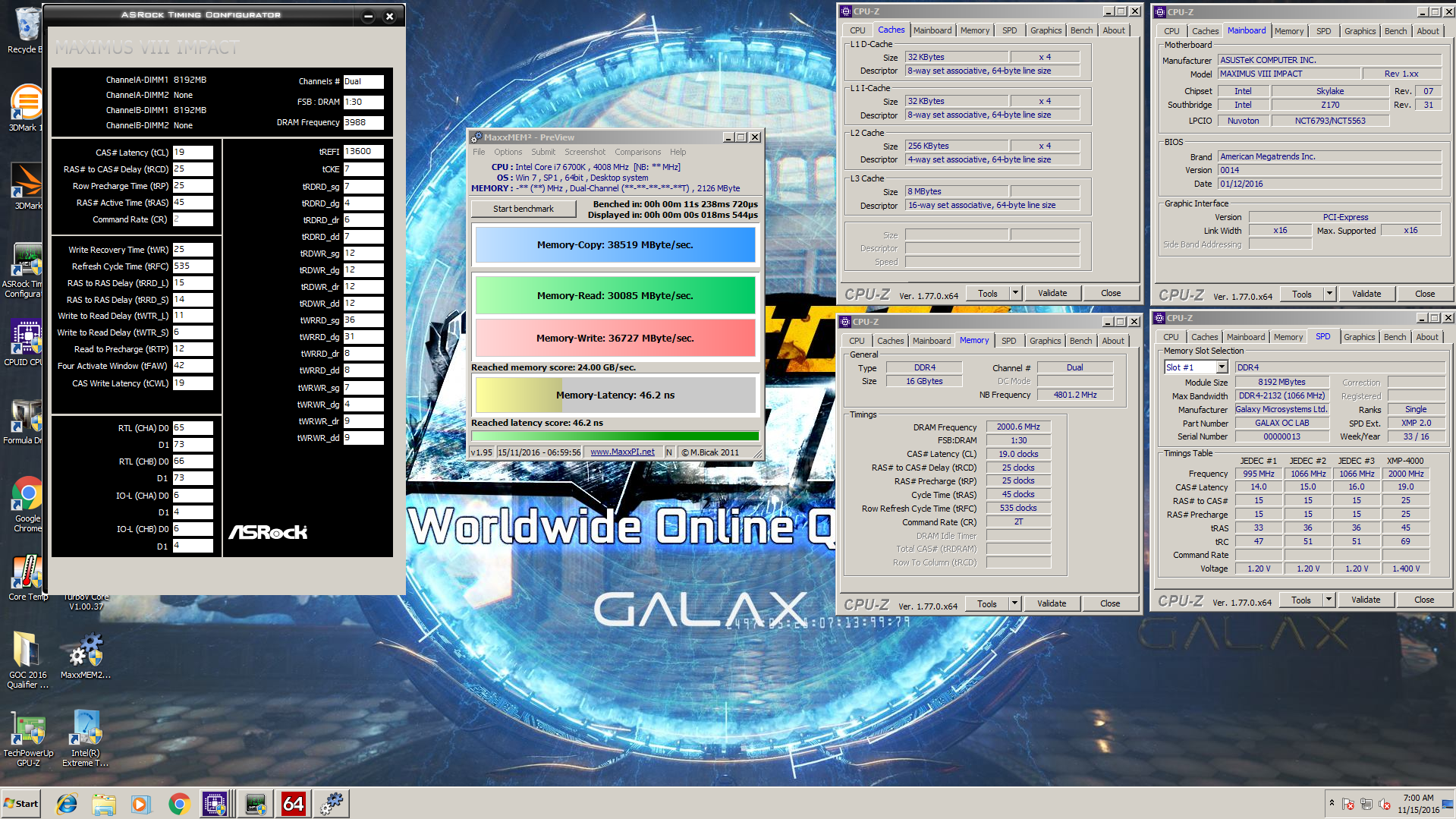This screenshot has width=1456, height=819.
Task: Open the orange 3DMark 11 desktop shortcut
Action: [x=26, y=108]
